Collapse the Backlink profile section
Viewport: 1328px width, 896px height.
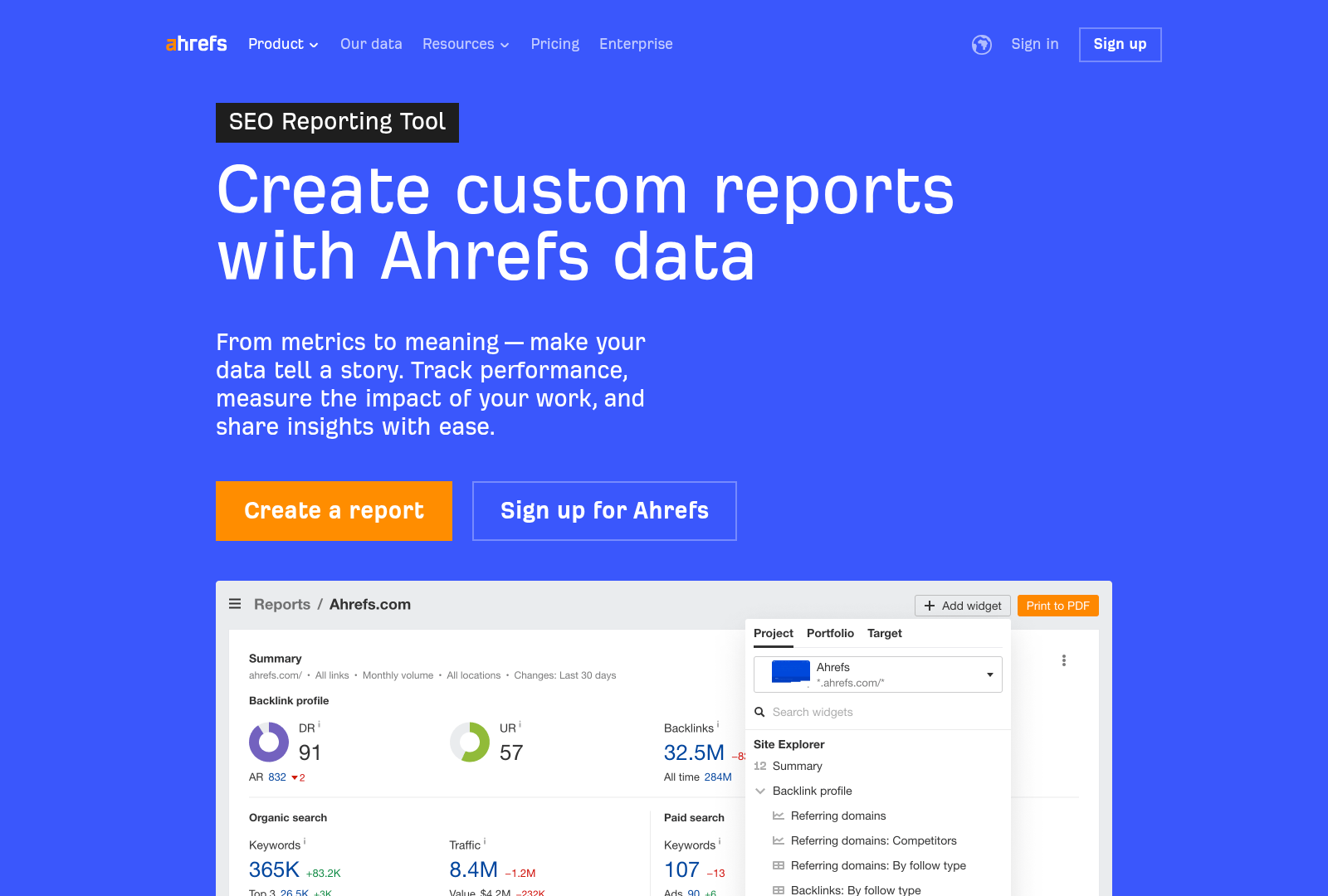760,791
